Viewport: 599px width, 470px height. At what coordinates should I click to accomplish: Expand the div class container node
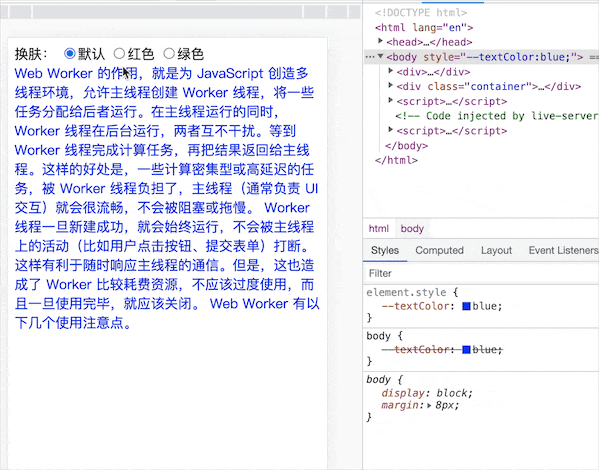[390, 85]
